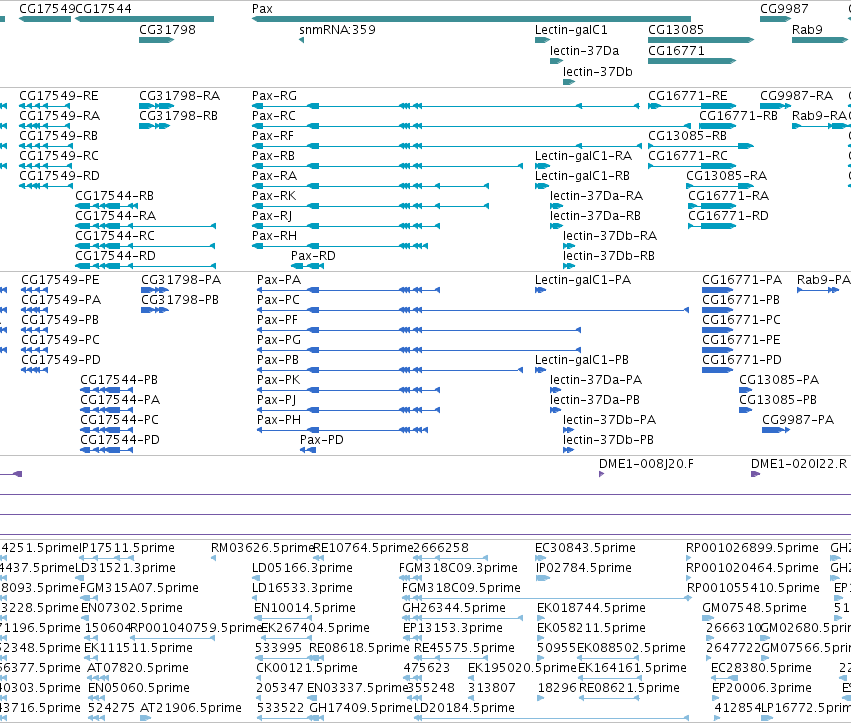Viewport: 851px width, 723px height.
Task: Click EST FGM318C09.3prime
Action: click(x=408, y=578)
